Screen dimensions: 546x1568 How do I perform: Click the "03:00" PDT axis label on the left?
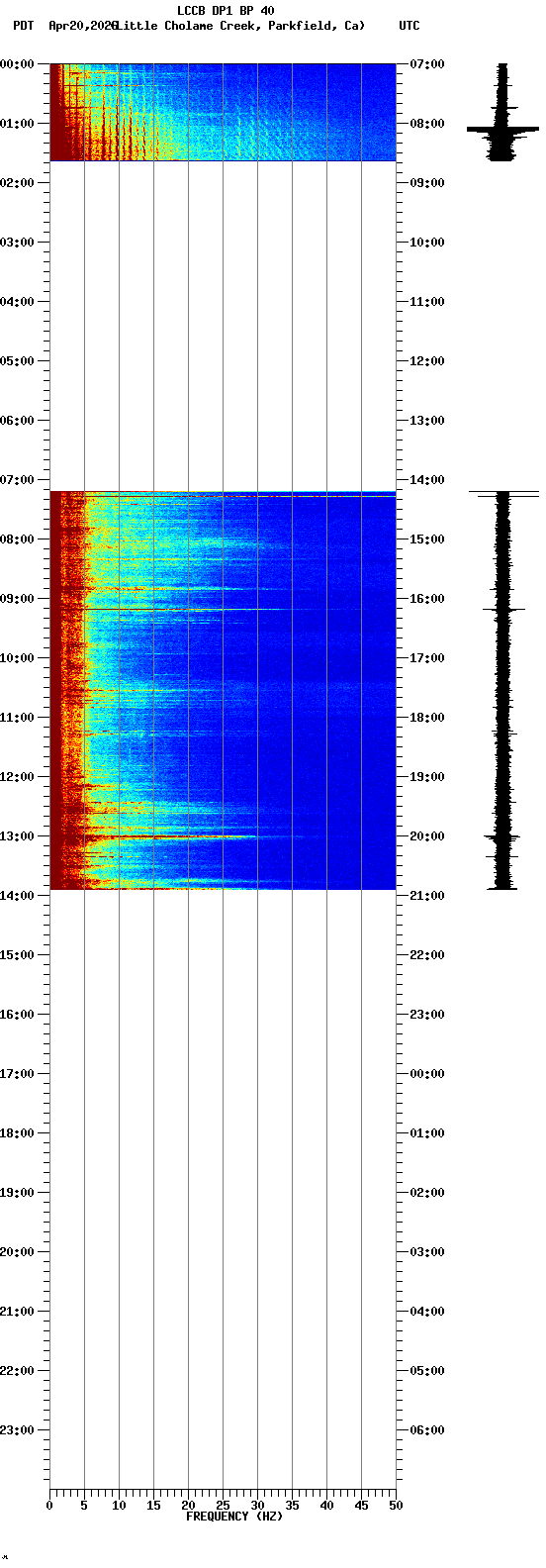pyautogui.click(x=18, y=243)
